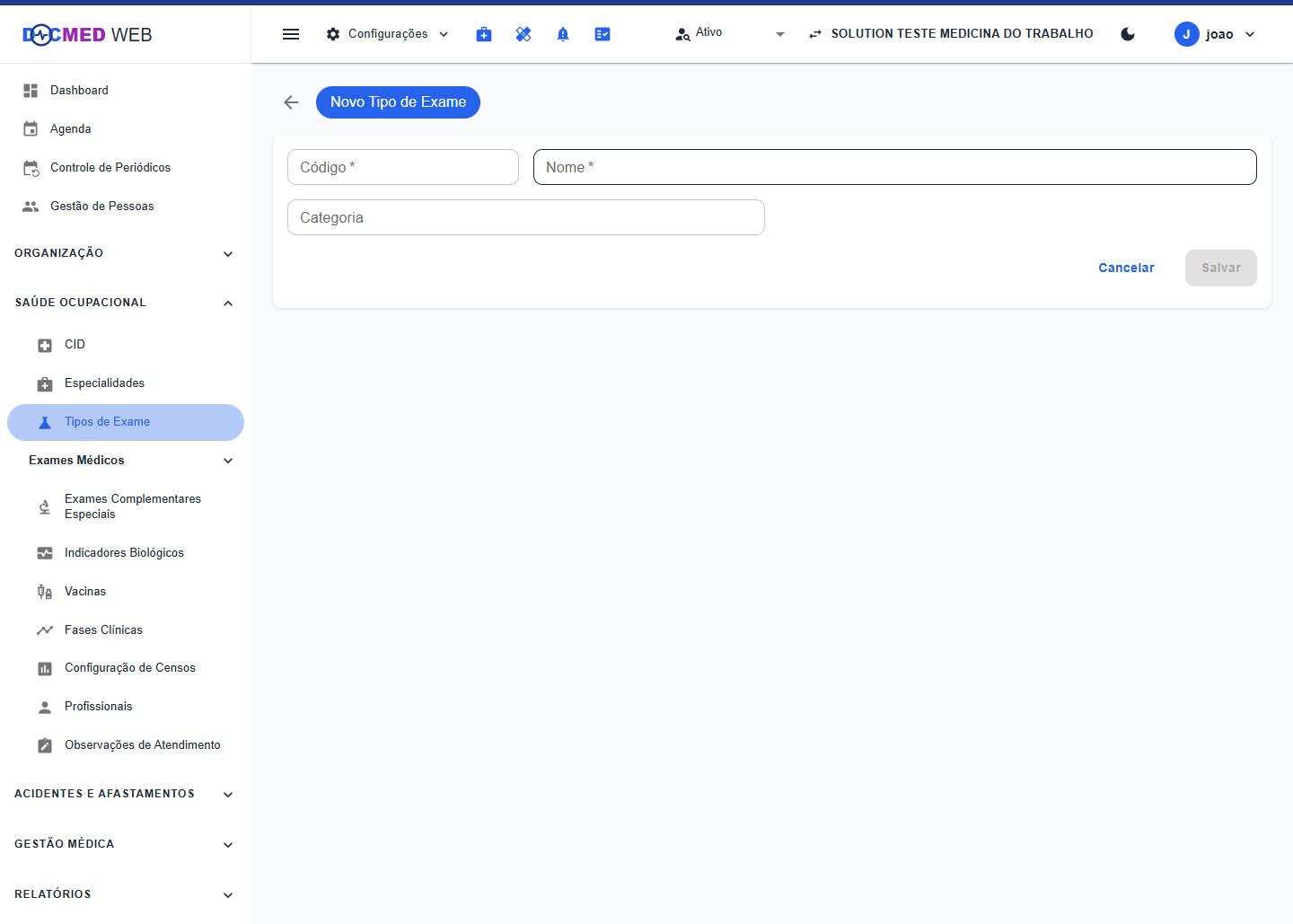Click the back arrow beside Novo Tipo de Exame

click(x=291, y=102)
